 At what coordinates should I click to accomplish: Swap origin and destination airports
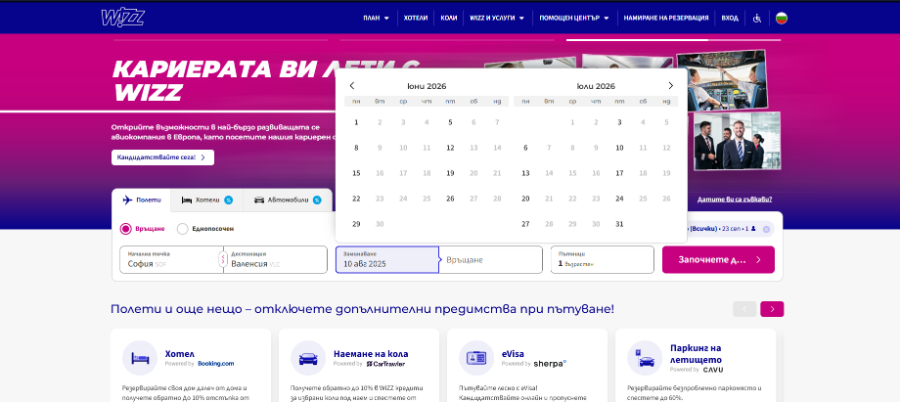click(223, 260)
